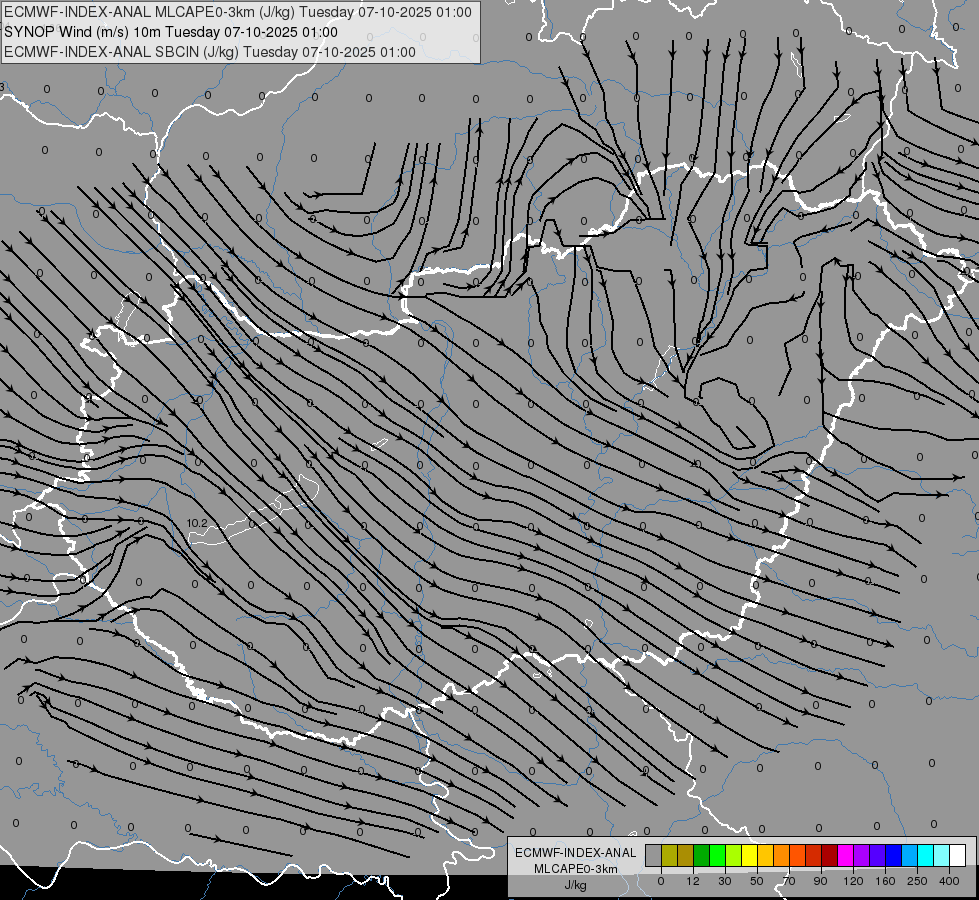The image size is (979, 900).
Task: Select the deep blue swatch right of tick 160
Action: click(x=893, y=855)
